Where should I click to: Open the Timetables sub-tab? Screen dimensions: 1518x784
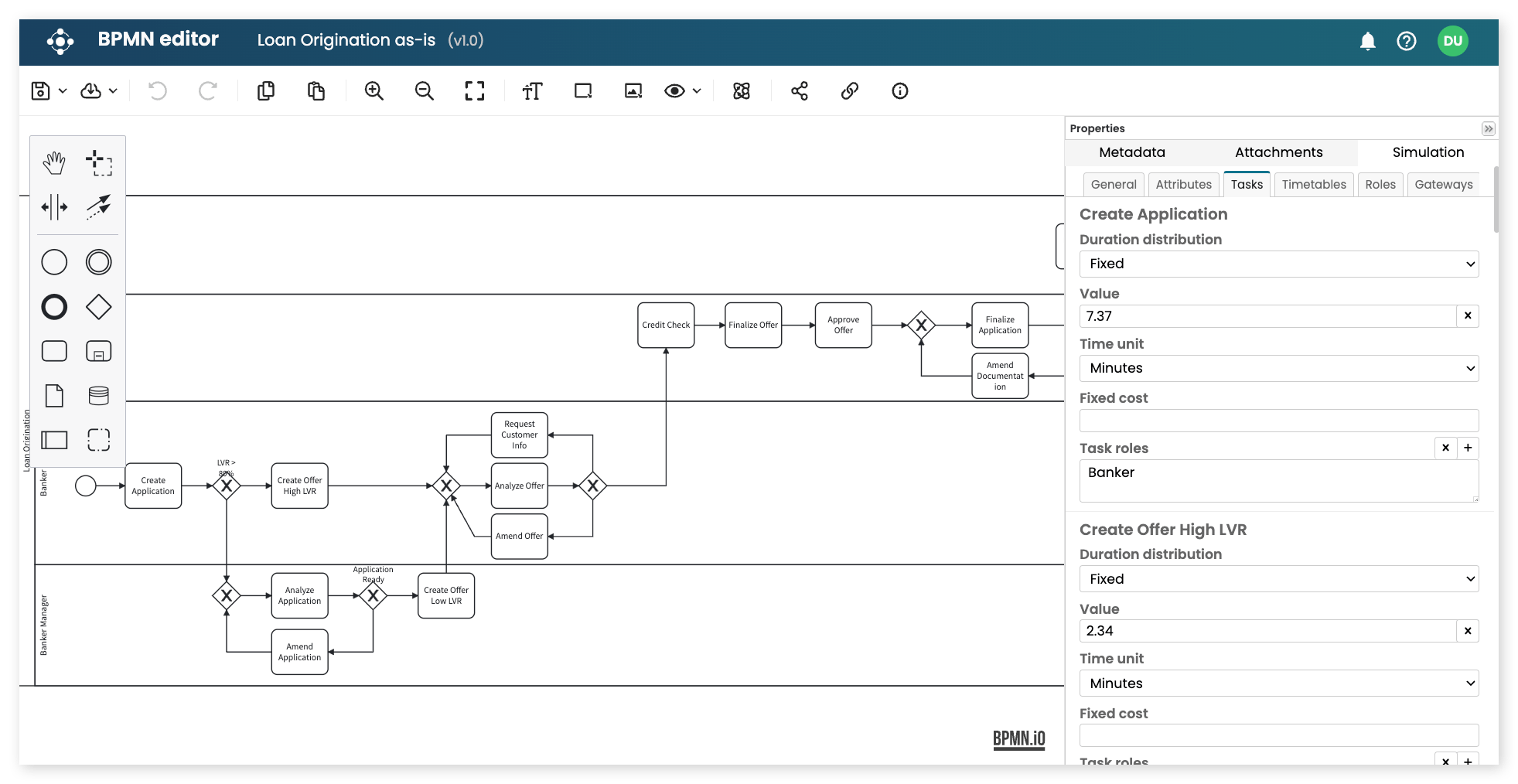click(1314, 184)
